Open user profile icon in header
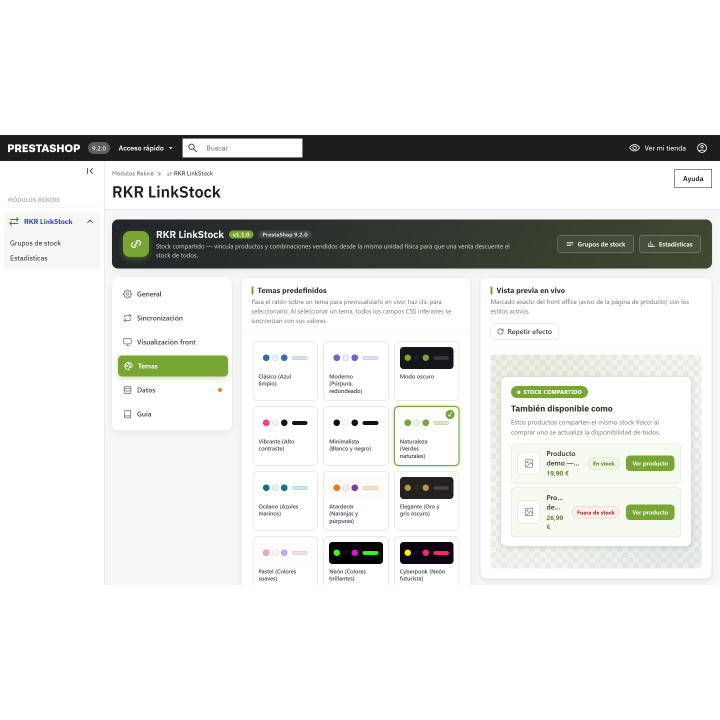Screen dimensions: 720x720 point(702,148)
